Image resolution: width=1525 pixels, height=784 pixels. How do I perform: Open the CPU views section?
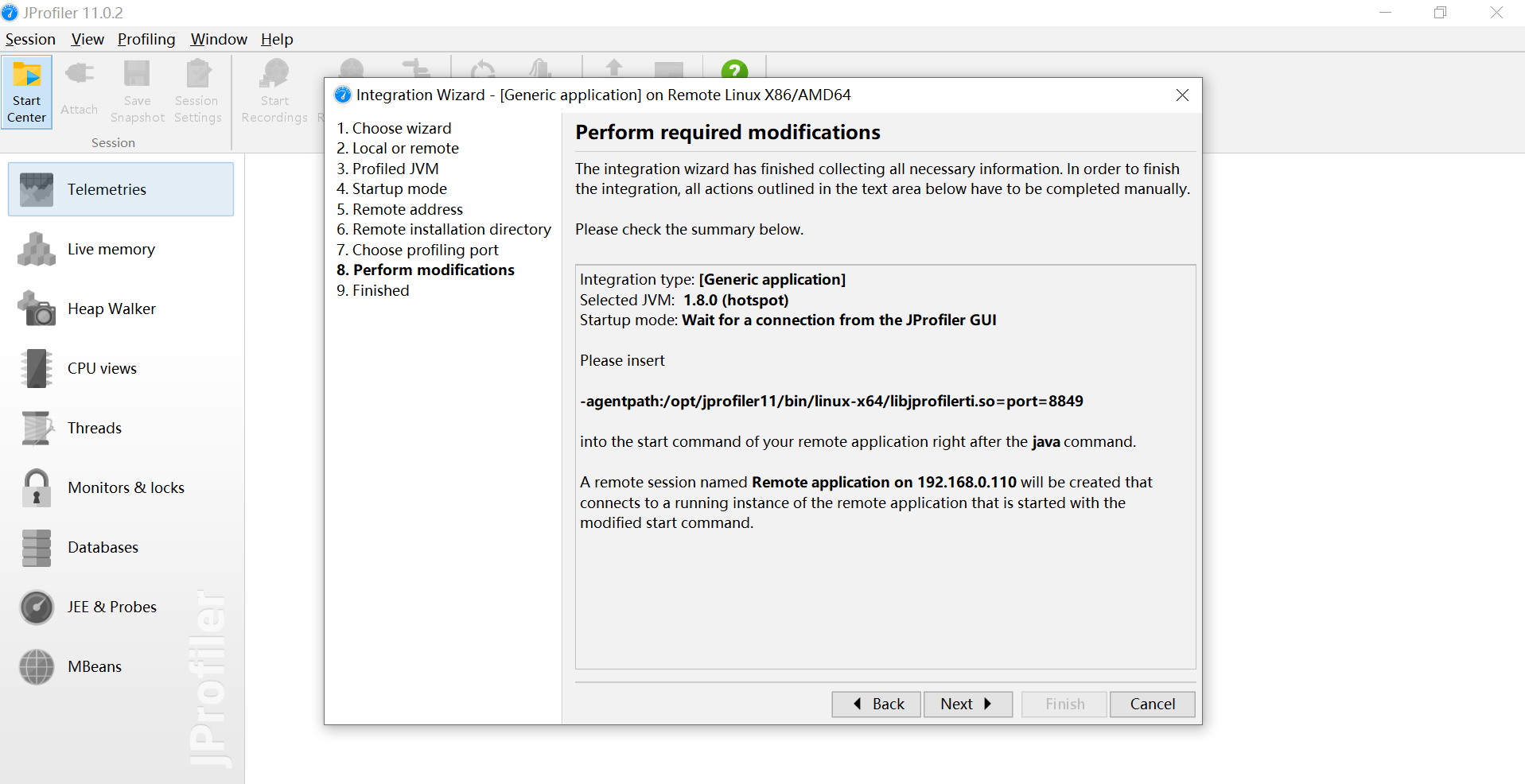(x=121, y=368)
